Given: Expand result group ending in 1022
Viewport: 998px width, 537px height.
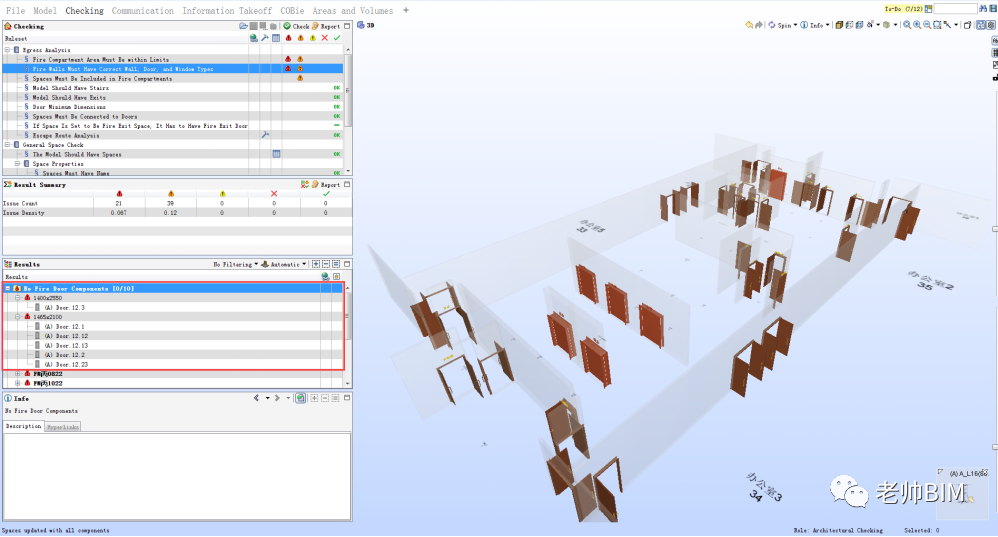Looking at the screenshot, I should tap(18, 384).
